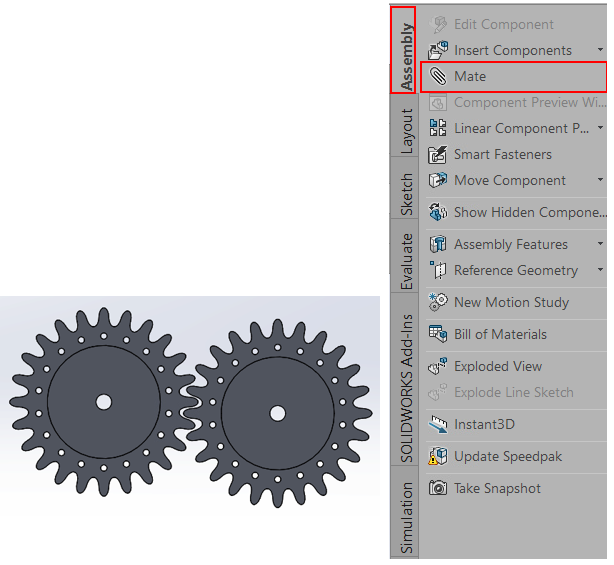Click the Explode Line Sketch icon
Screen dimensions: 614x565
tap(438, 392)
